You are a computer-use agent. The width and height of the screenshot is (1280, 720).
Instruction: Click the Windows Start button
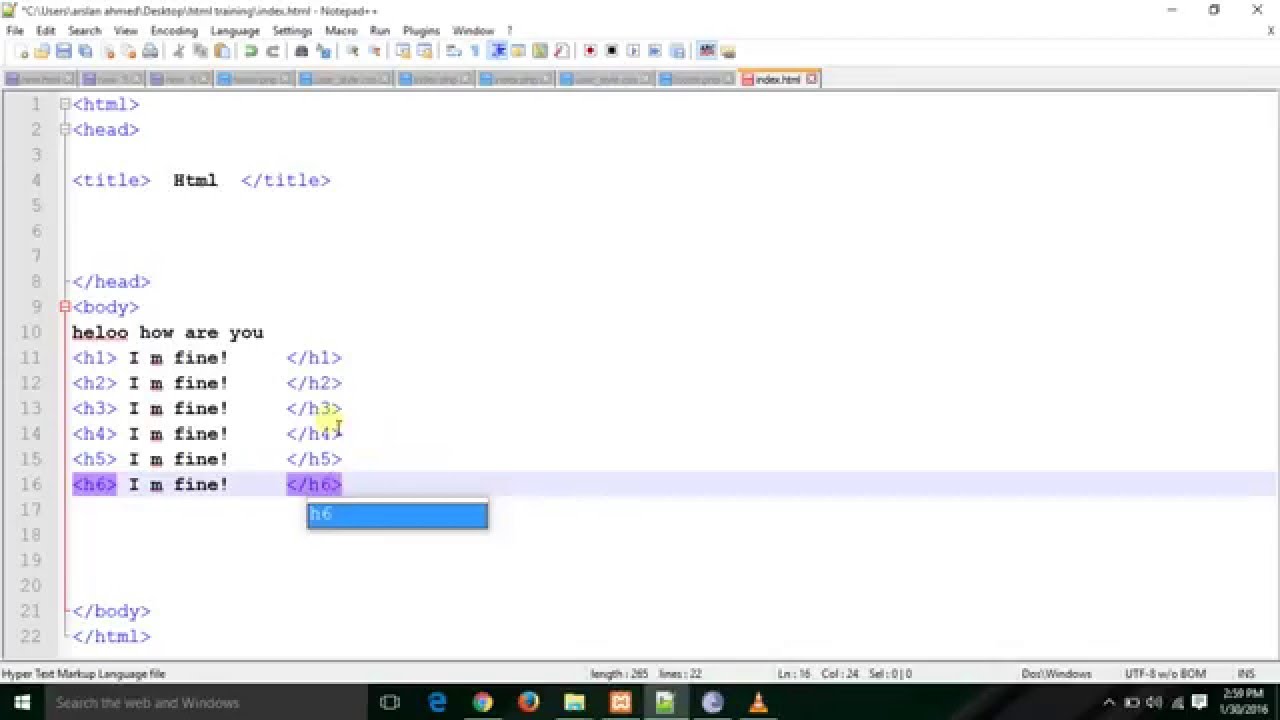tap(21, 703)
